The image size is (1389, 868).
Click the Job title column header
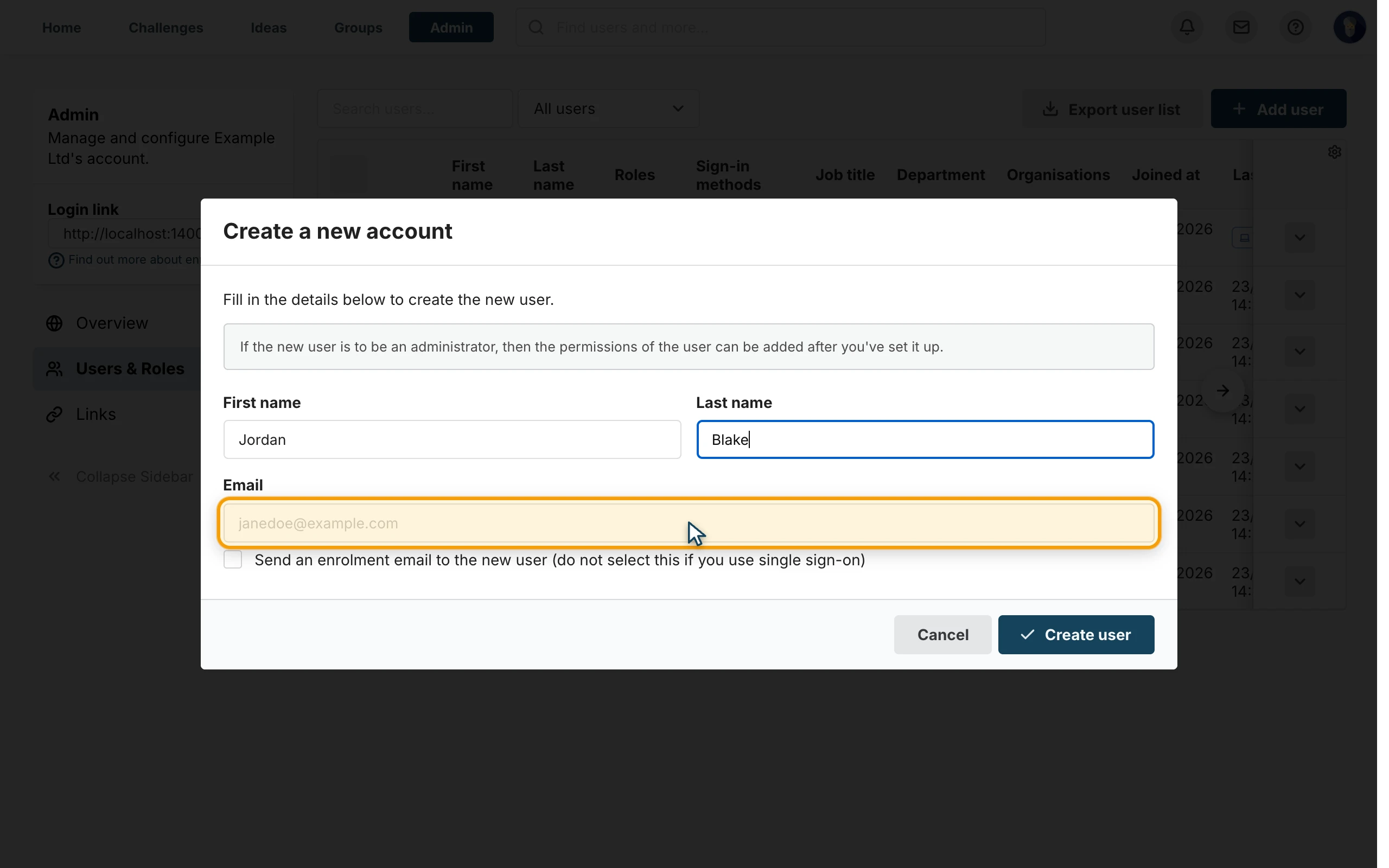click(845, 175)
